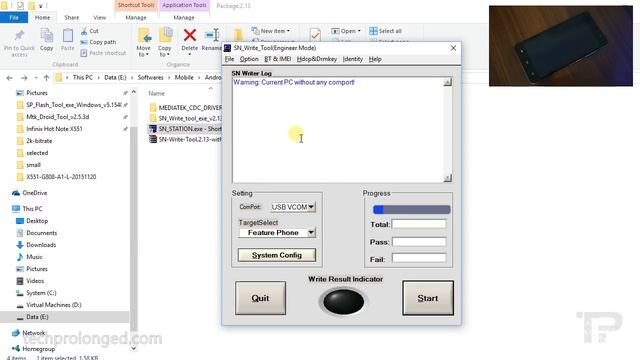Click the Write Result Indicator light

click(x=343, y=302)
